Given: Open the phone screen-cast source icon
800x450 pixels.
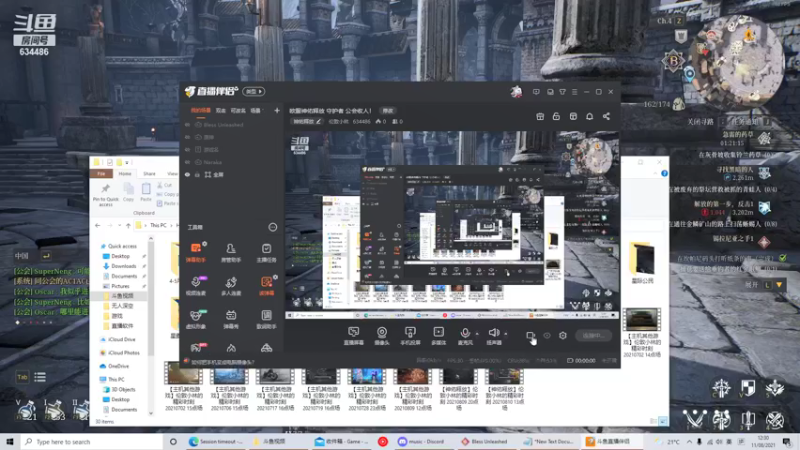Looking at the screenshot, I should 410,336.
